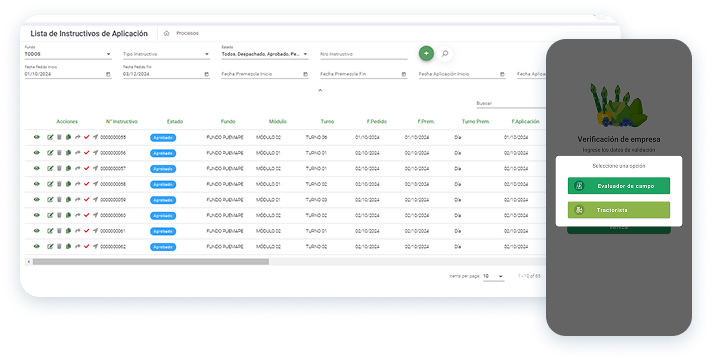Sort by Módulo column header
This screenshot has height=361, width=712.
[278, 122]
